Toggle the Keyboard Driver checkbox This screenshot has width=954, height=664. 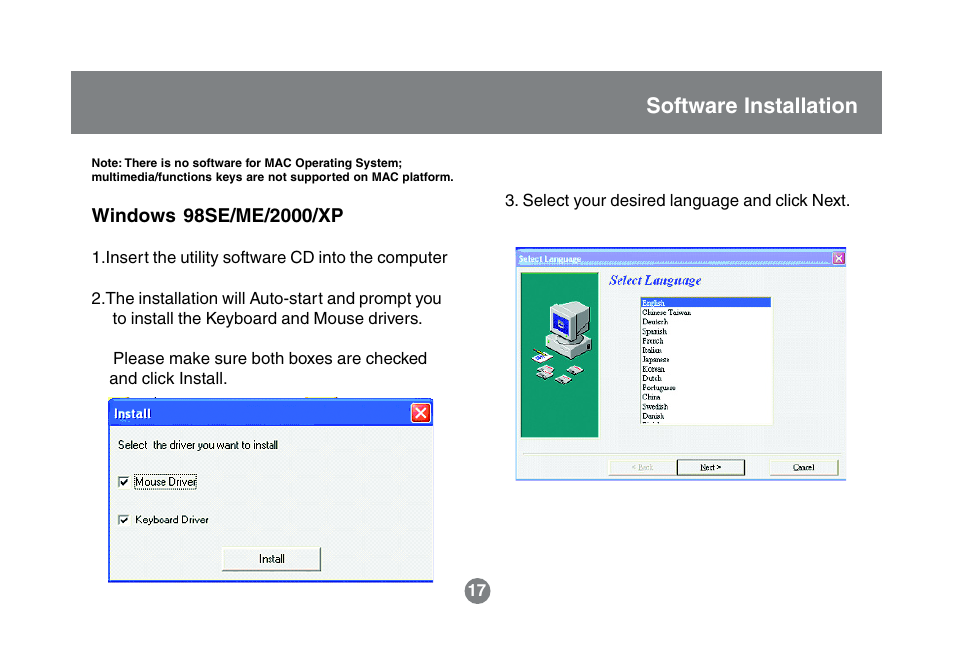(x=124, y=520)
